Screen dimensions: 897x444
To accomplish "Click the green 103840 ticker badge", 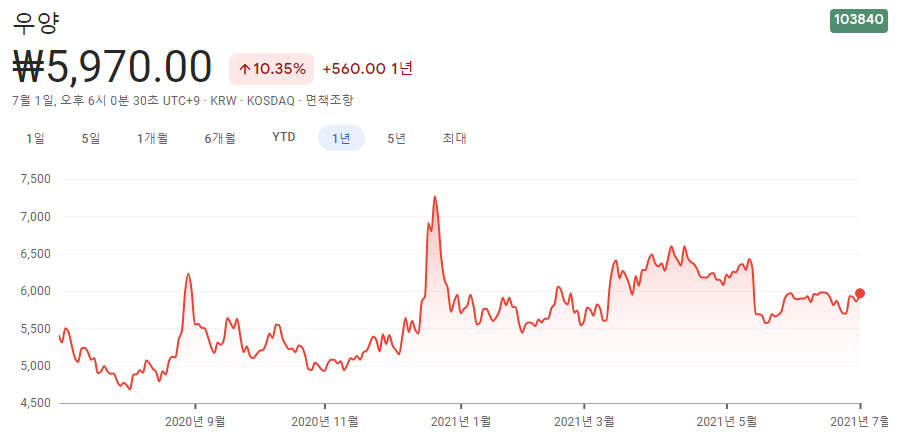I will 859,19.
